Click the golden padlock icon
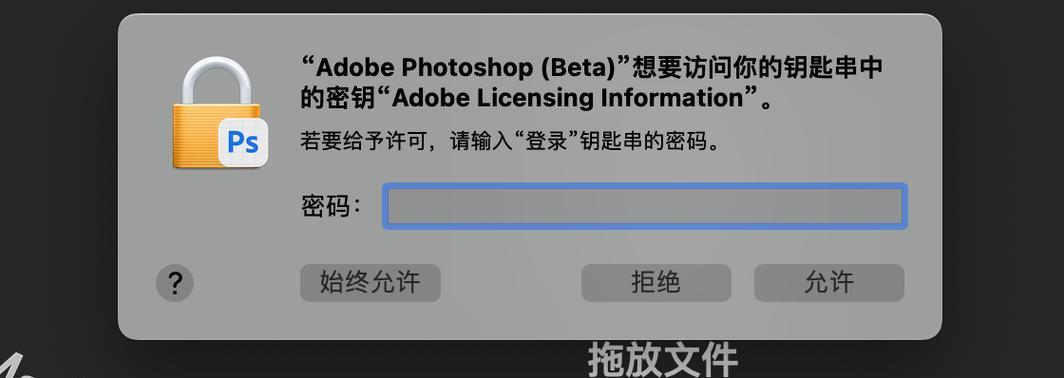 pos(216,113)
